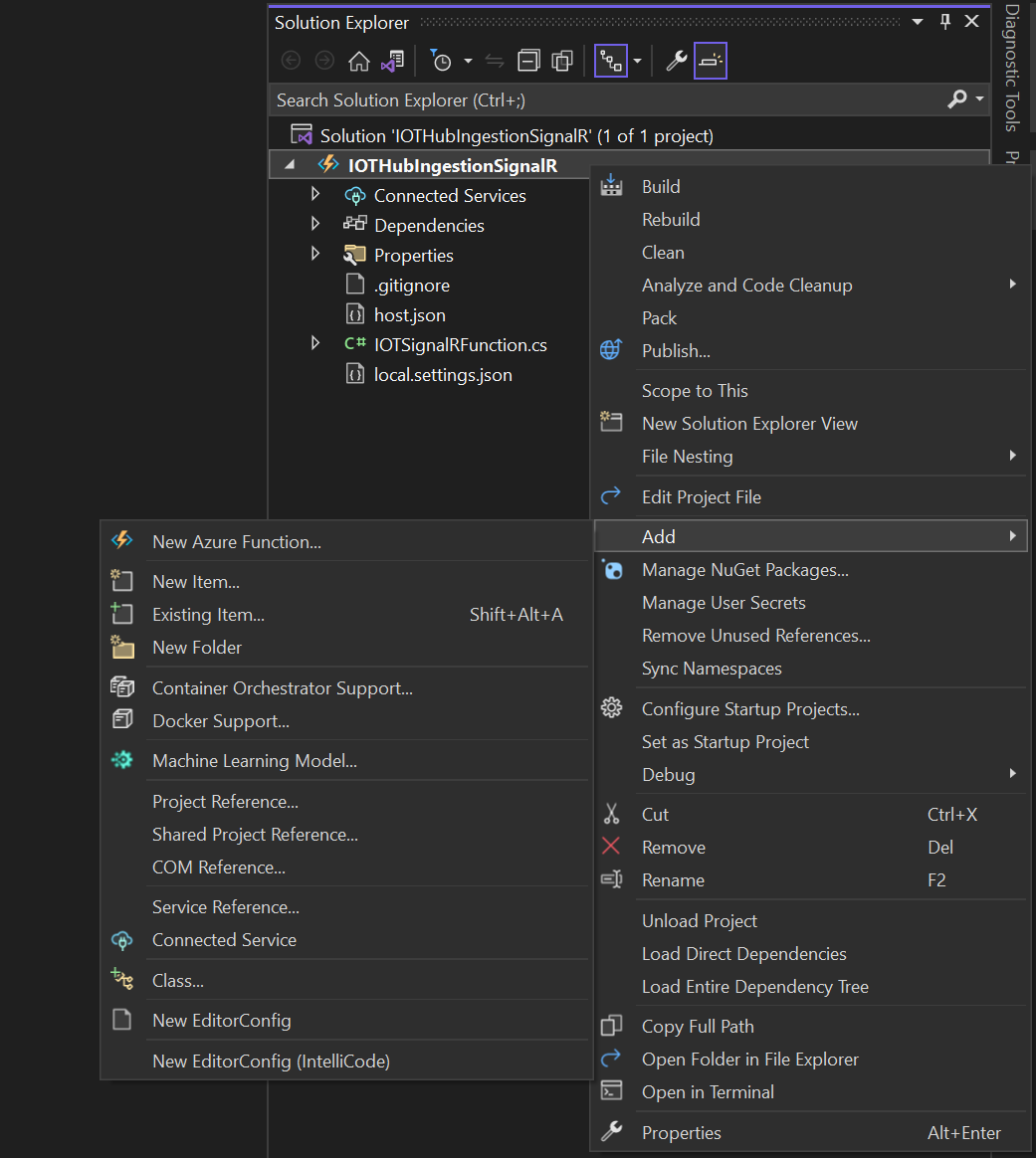Click the Rename icon
Screen dimensions: 1036x1158
(x=612, y=878)
